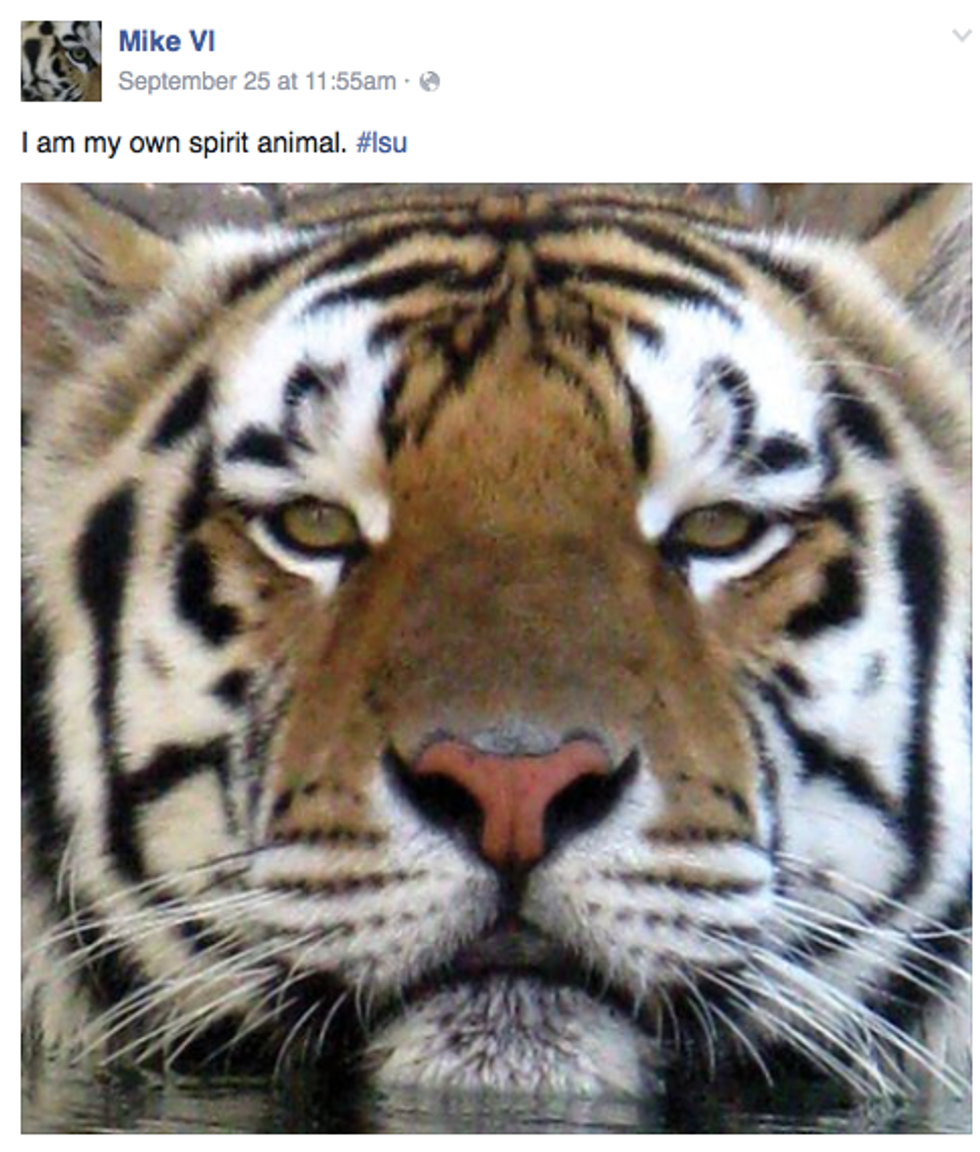This screenshot has height=1152, width=980.
Task: Click the globe public privacy icon
Action: 430,82
